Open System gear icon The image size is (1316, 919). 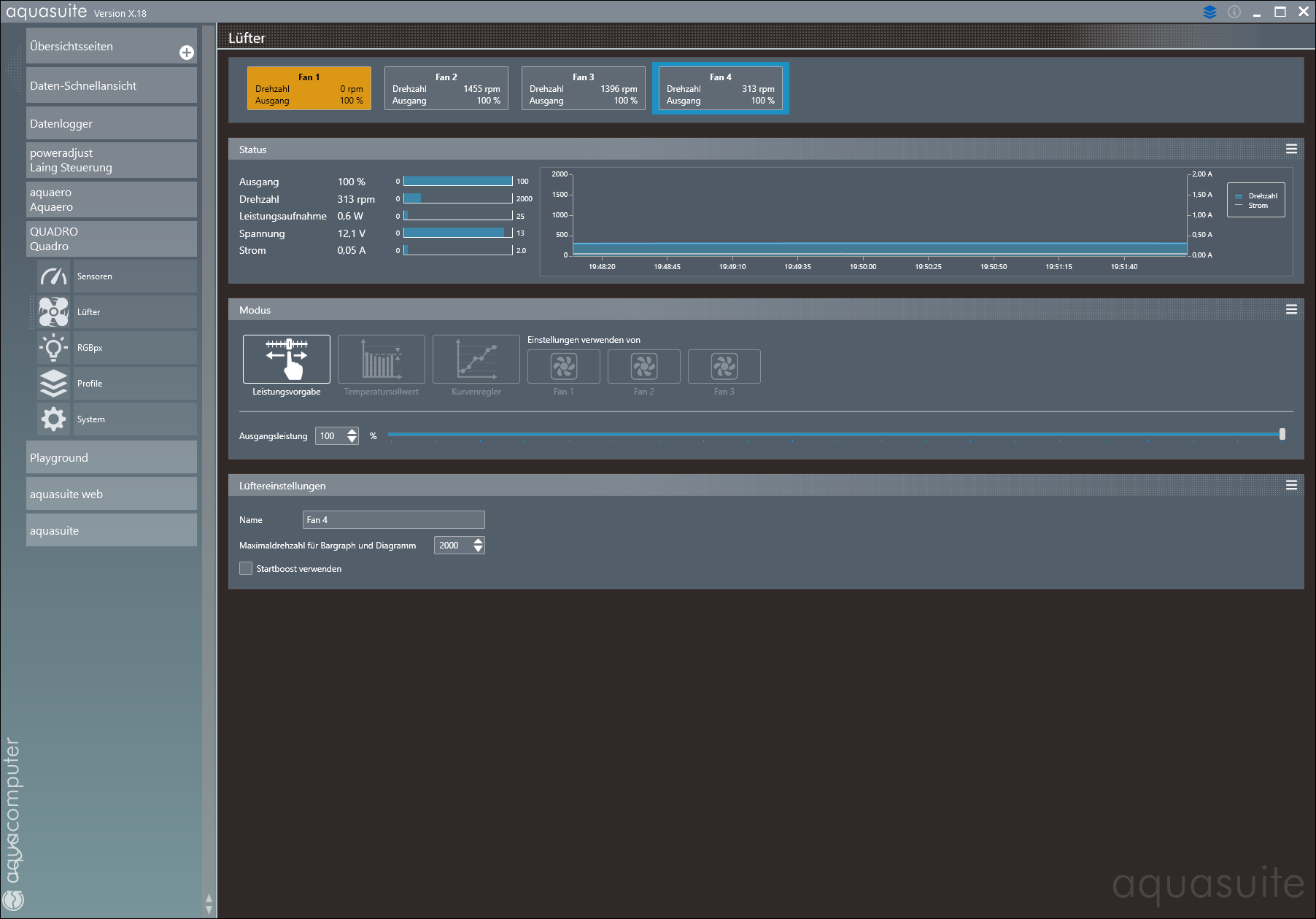coord(53,419)
